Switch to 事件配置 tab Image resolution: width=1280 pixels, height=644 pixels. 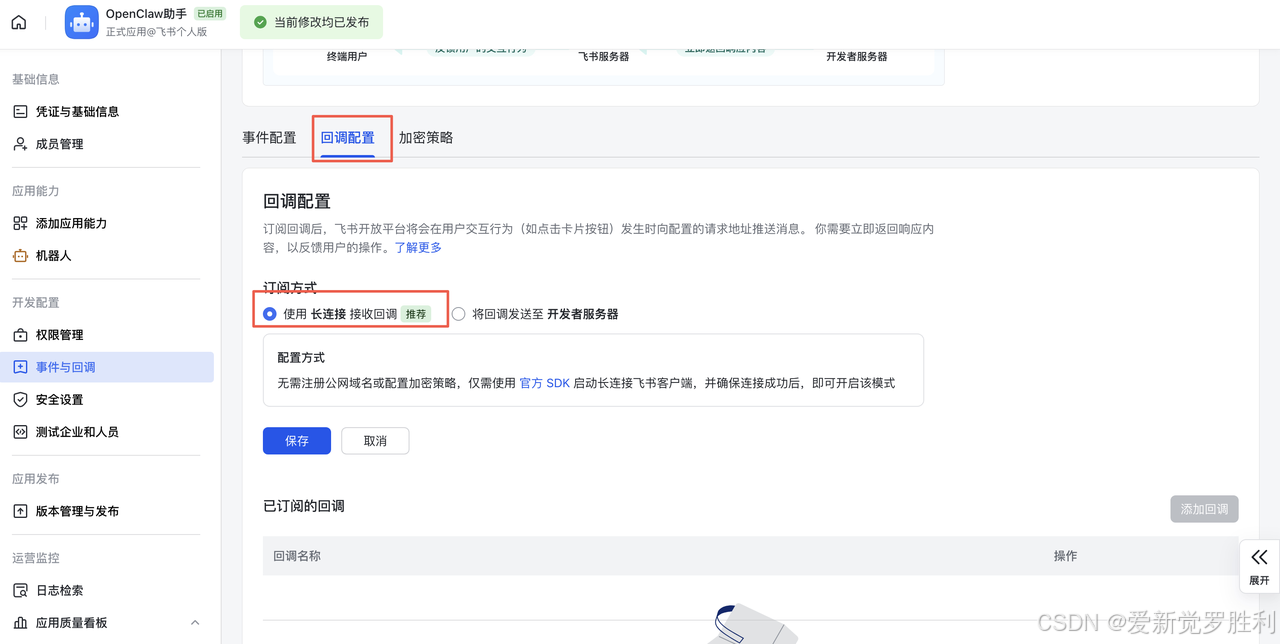point(269,138)
